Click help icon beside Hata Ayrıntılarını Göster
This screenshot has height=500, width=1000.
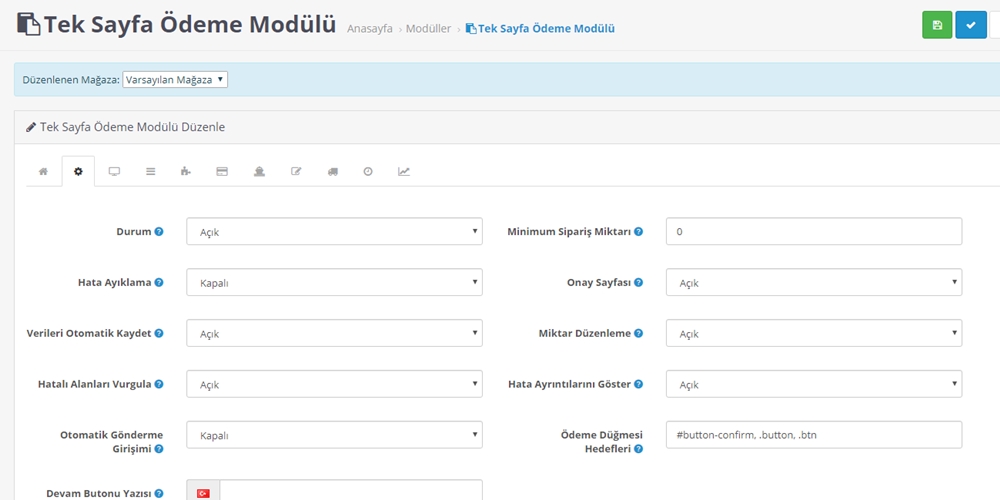[638, 385]
